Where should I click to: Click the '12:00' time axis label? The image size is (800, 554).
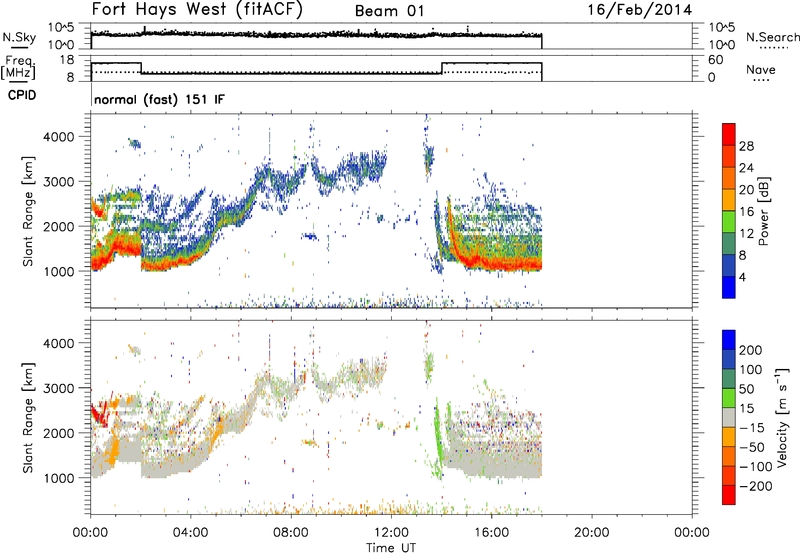(x=391, y=533)
